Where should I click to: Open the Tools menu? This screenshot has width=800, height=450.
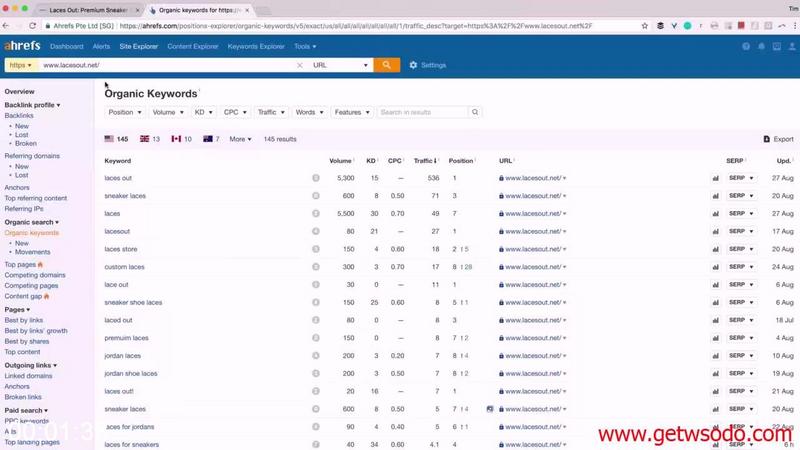pyautogui.click(x=305, y=46)
